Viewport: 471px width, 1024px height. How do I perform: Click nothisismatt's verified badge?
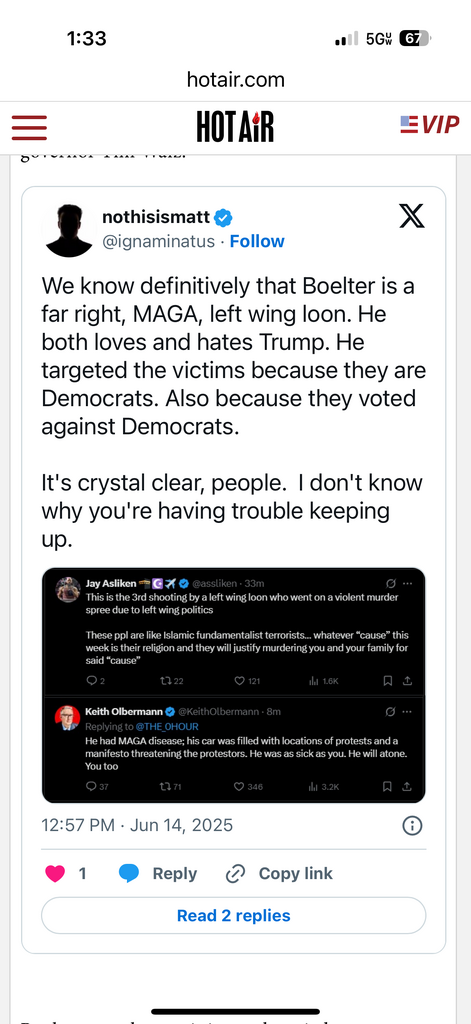[223, 217]
